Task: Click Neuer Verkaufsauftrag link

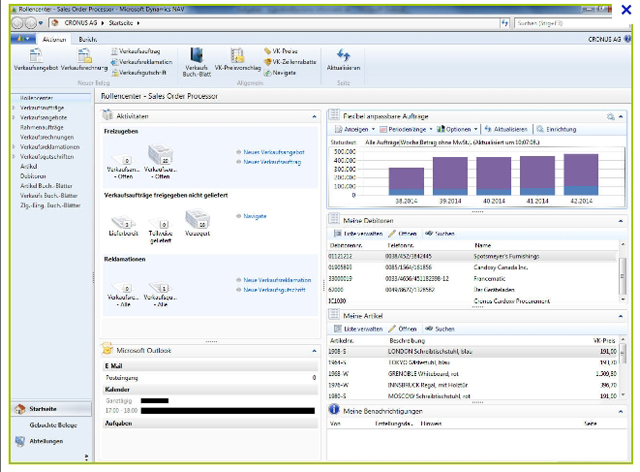Action: [x=272, y=162]
